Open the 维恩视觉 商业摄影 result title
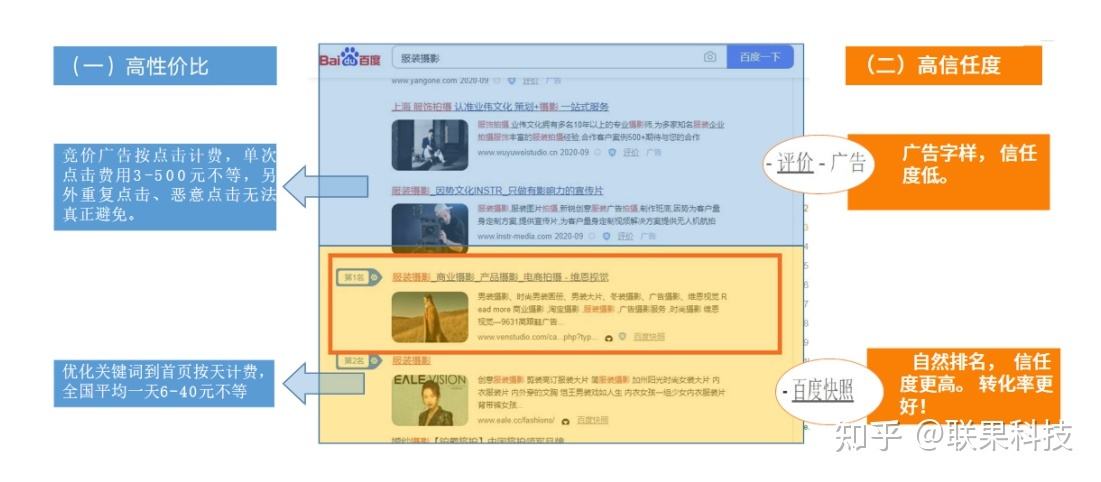The image size is (1101, 482). tap(500, 277)
